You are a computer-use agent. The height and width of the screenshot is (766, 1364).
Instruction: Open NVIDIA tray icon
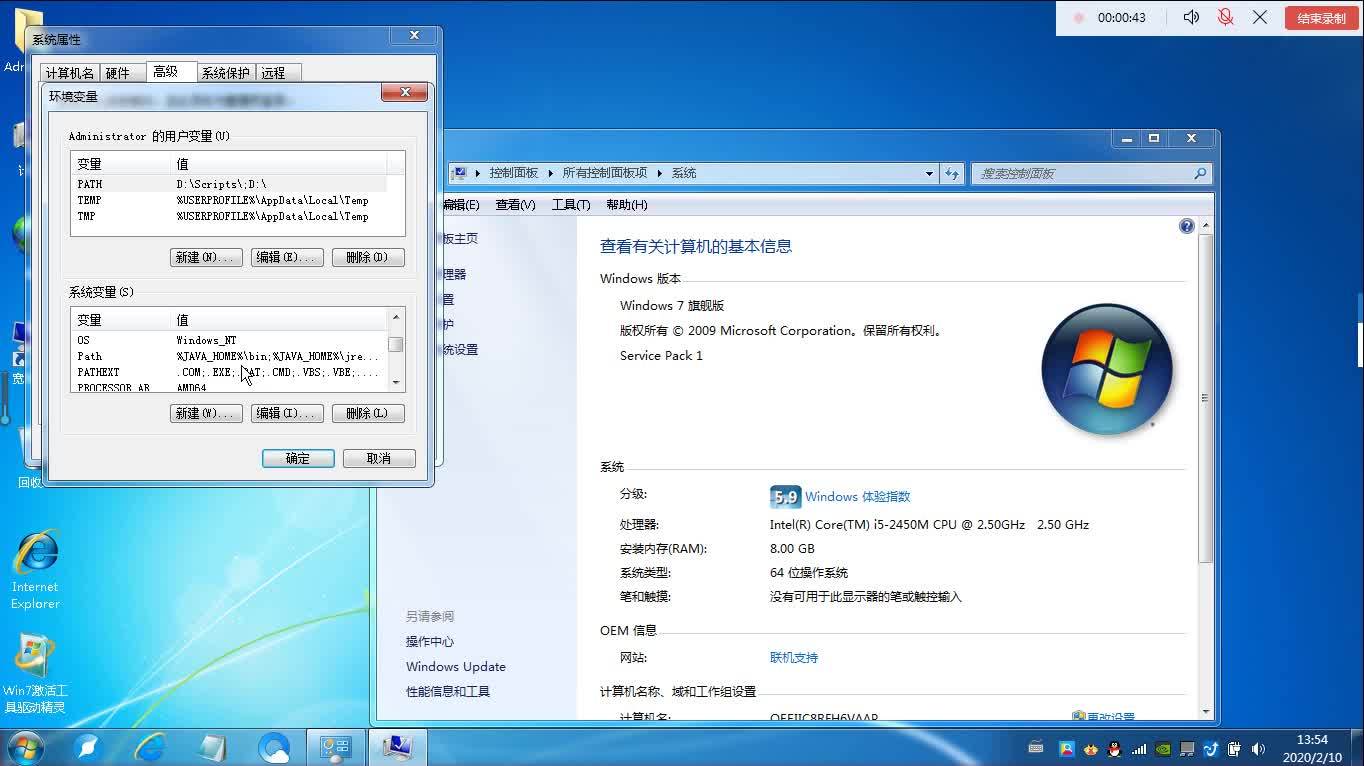[1162, 748]
